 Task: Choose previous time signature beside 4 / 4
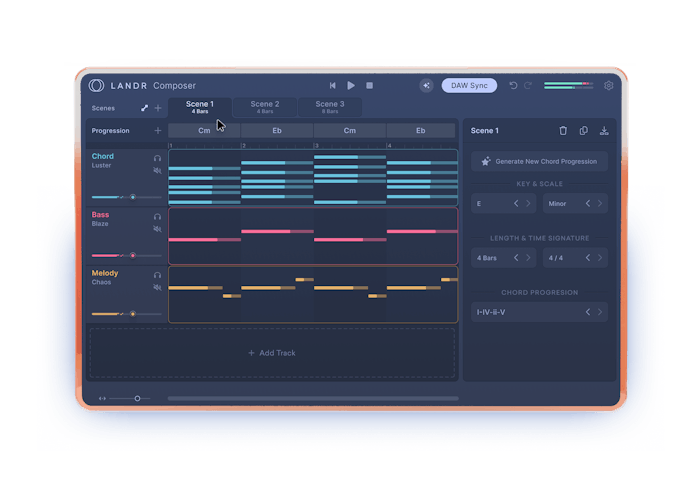[588, 258]
